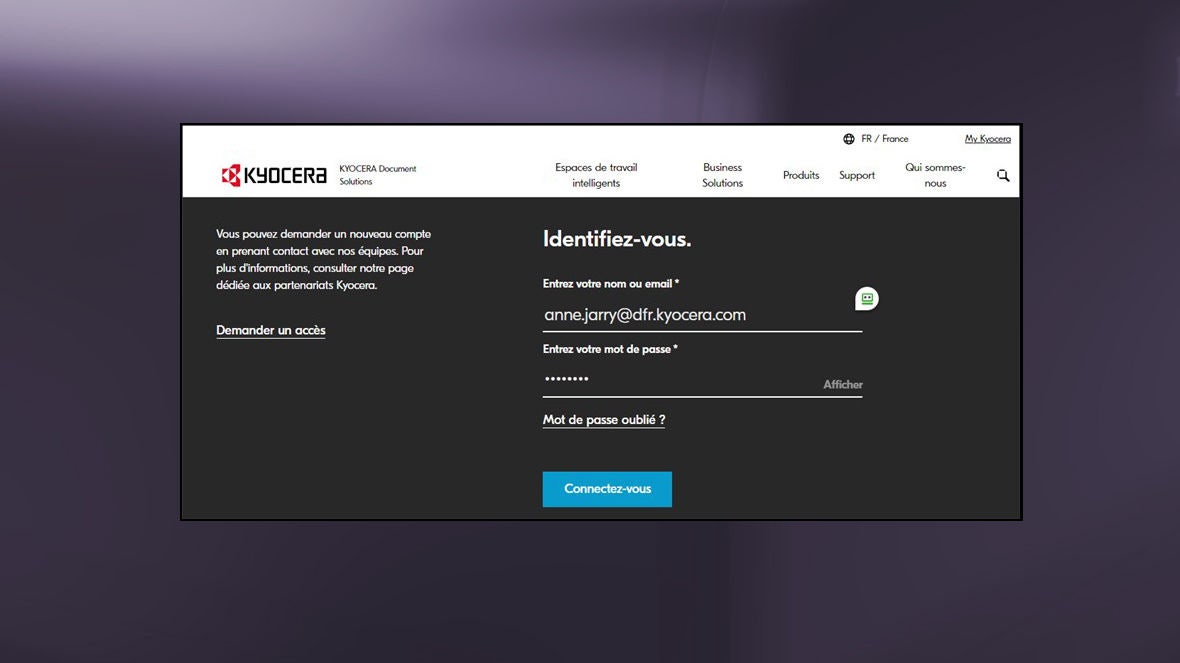The height and width of the screenshot is (663, 1180).
Task: Select FR / France region selector
Action: (885, 139)
